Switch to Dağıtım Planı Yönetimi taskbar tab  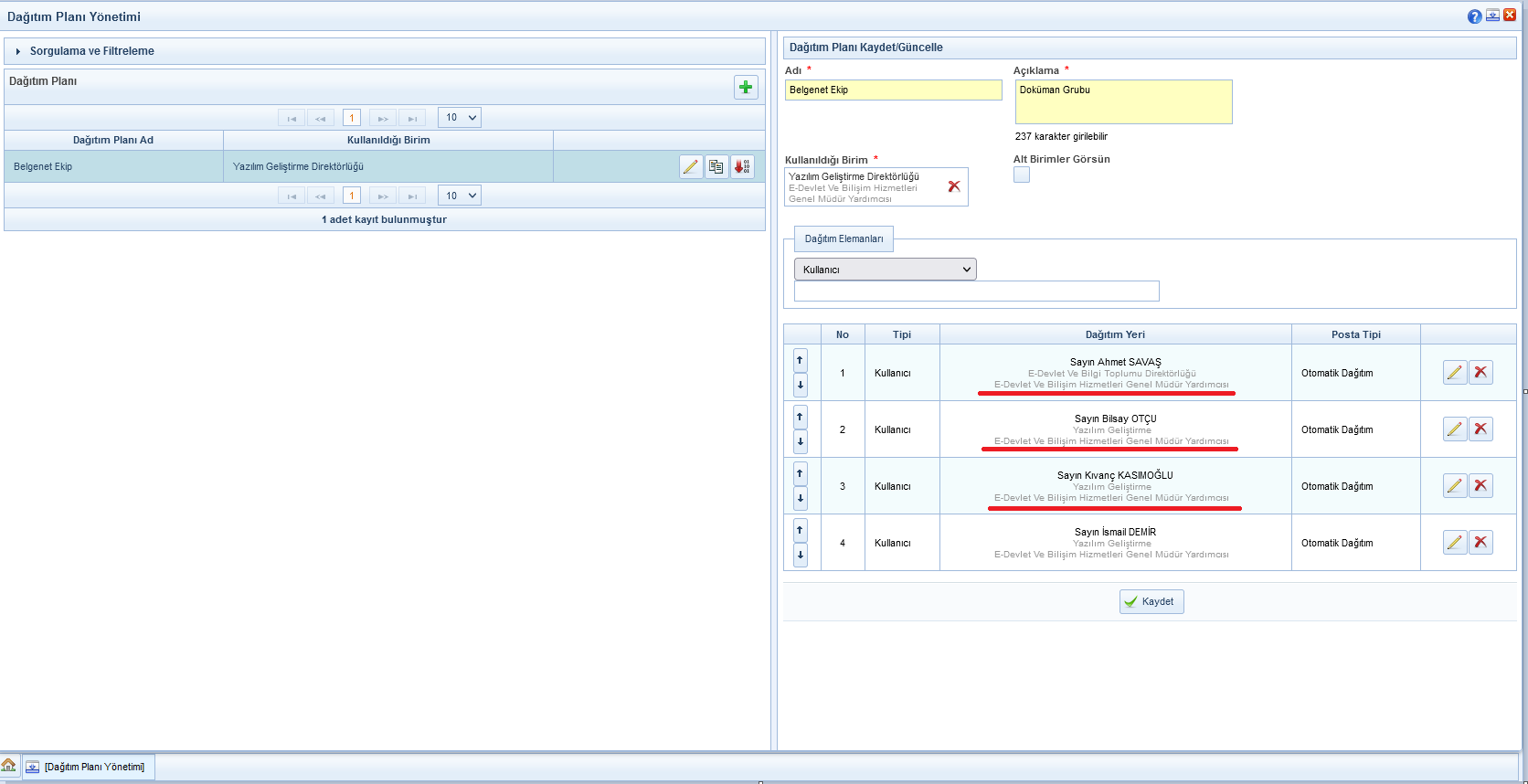point(89,767)
